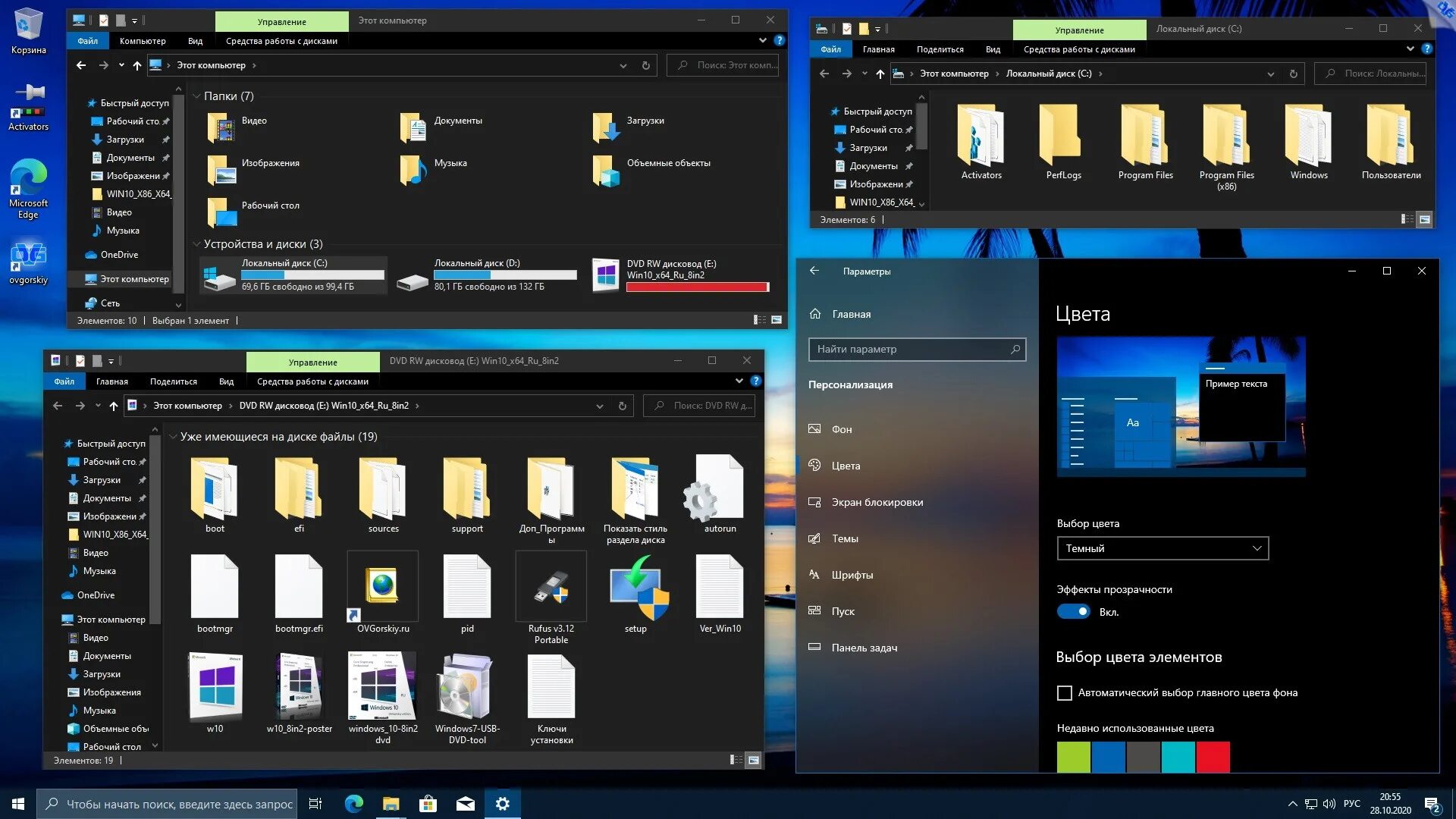Open the Выбор цвета dropdown showing Темный
This screenshot has height=819, width=1456.
point(1162,548)
